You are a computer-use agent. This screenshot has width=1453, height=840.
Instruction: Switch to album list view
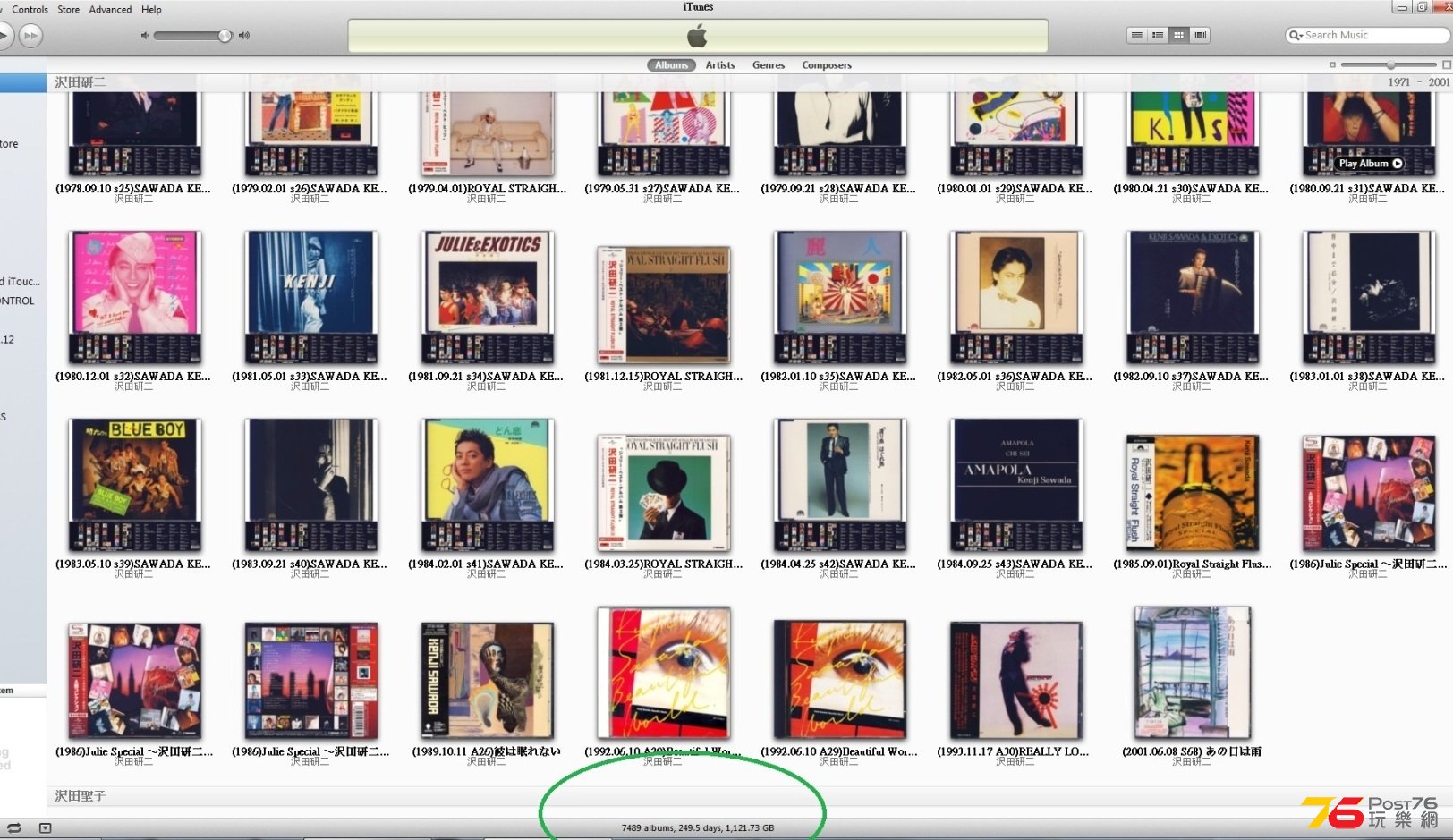(x=1158, y=35)
